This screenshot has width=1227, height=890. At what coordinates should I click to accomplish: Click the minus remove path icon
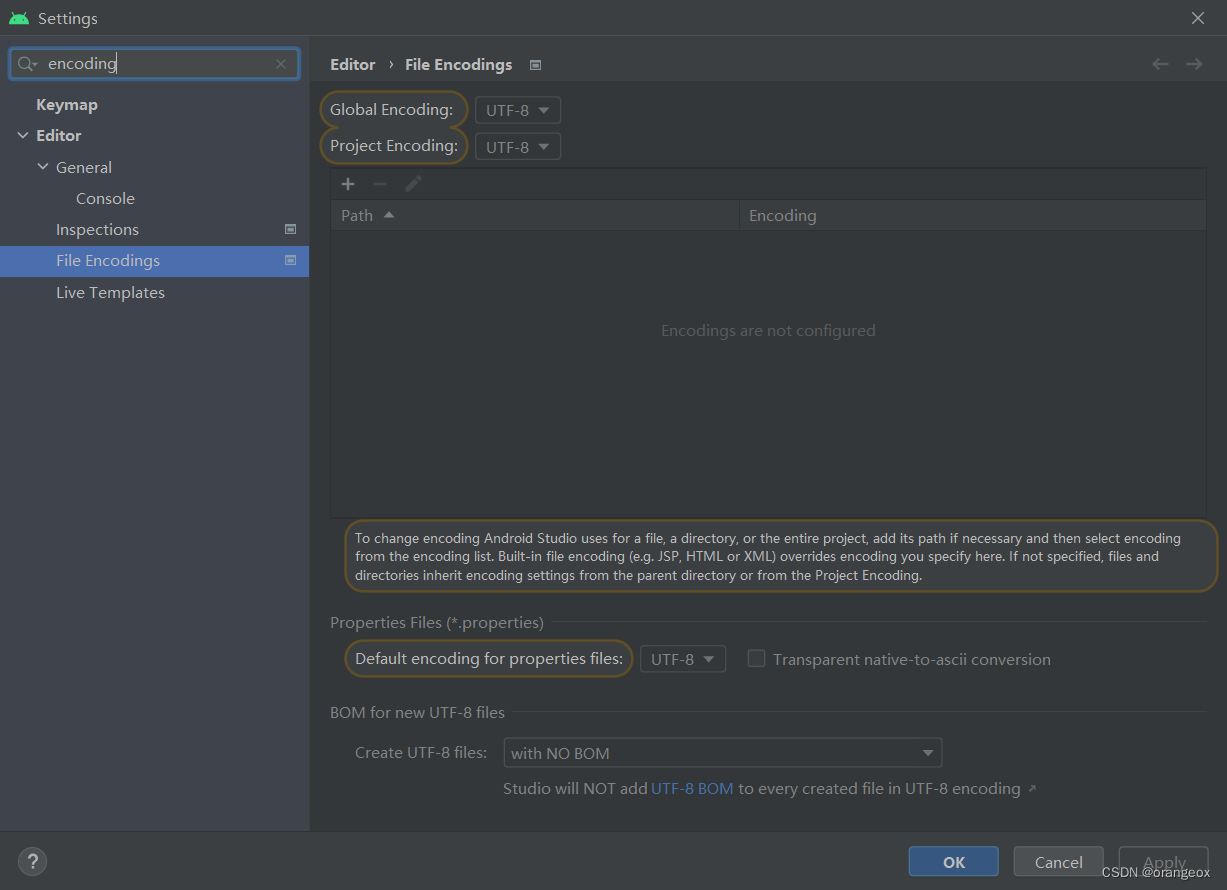click(380, 184)
